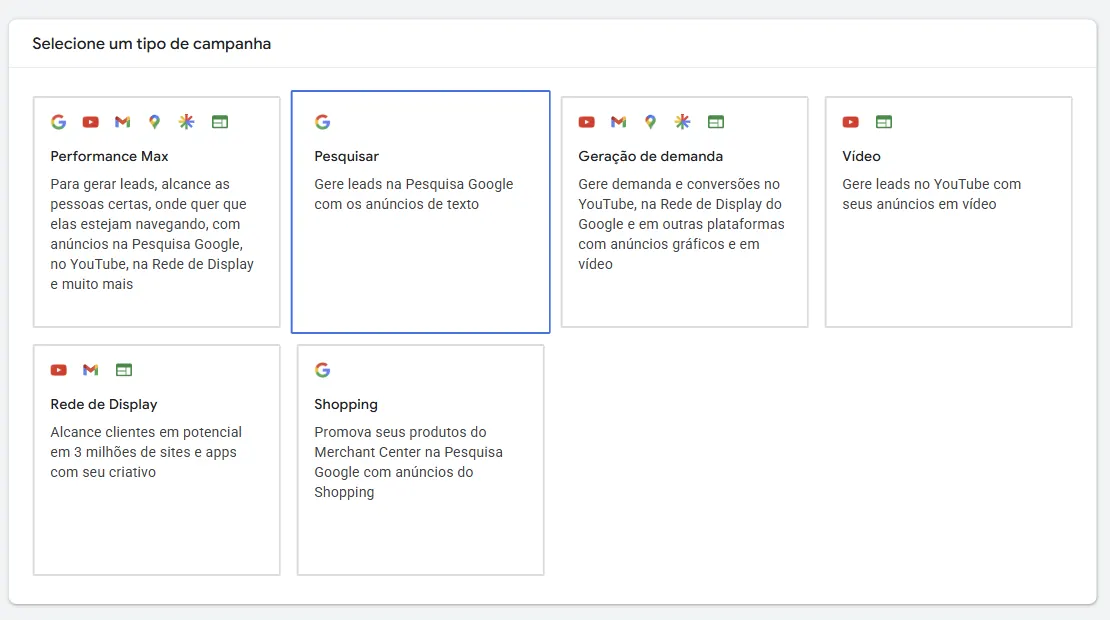Click the Google icon in Shopping card
Image resolution: width=1110 pixels, height=620 pixels.
323,369
